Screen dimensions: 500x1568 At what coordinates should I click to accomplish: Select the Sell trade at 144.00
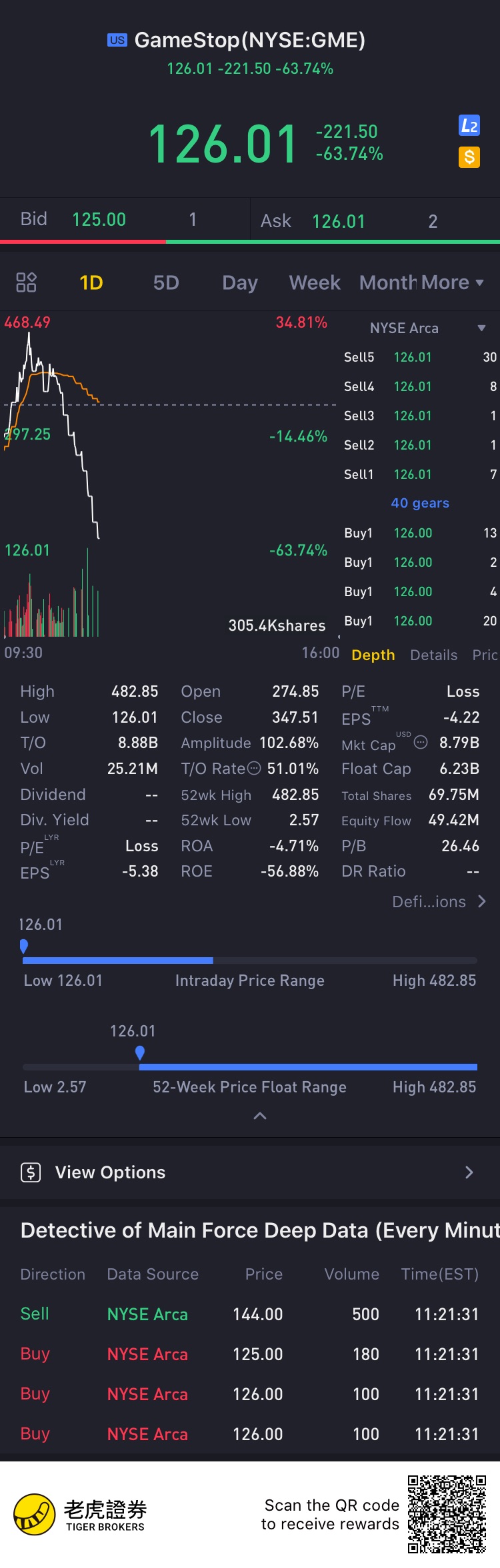pos(250,1314)
